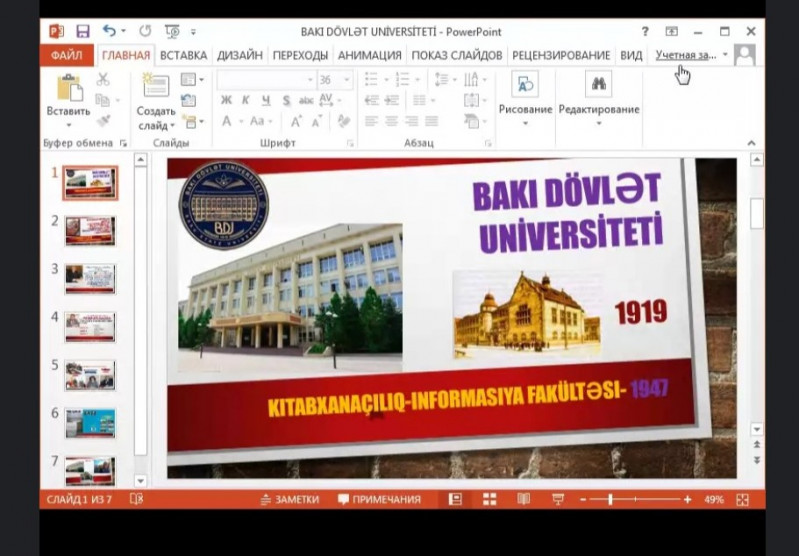The image size is (799, 556).
Task: Collapse the ribbon with the arrow
Action: (x=751, y=143)
